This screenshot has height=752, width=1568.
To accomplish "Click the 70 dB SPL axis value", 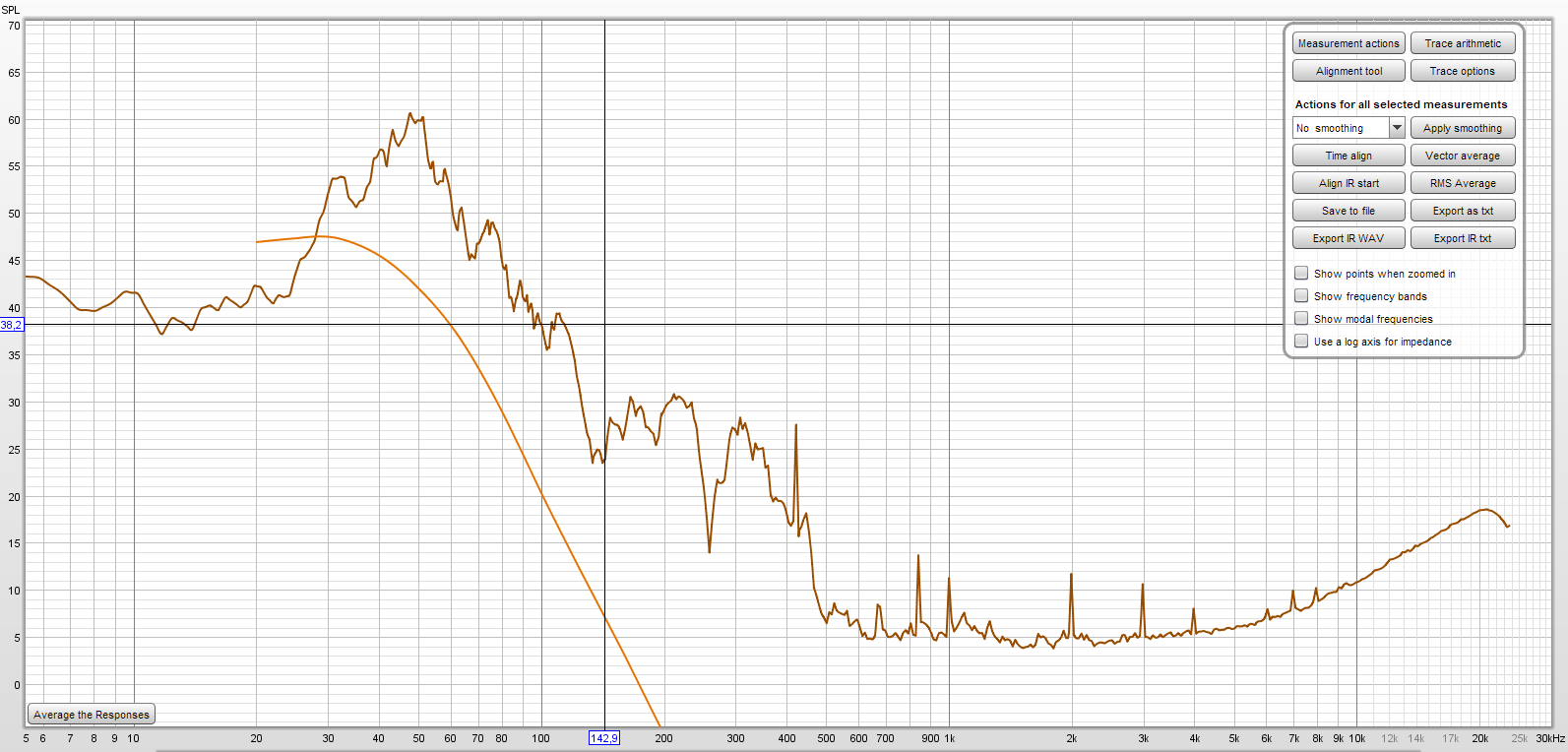I will pyautogui.click(x=14, y=26).
